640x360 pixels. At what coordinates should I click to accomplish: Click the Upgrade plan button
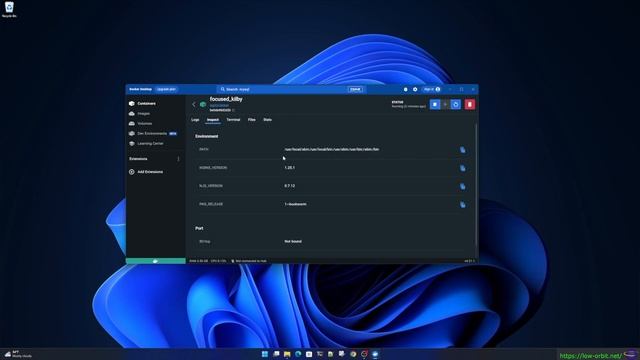[x=166, y=89]
